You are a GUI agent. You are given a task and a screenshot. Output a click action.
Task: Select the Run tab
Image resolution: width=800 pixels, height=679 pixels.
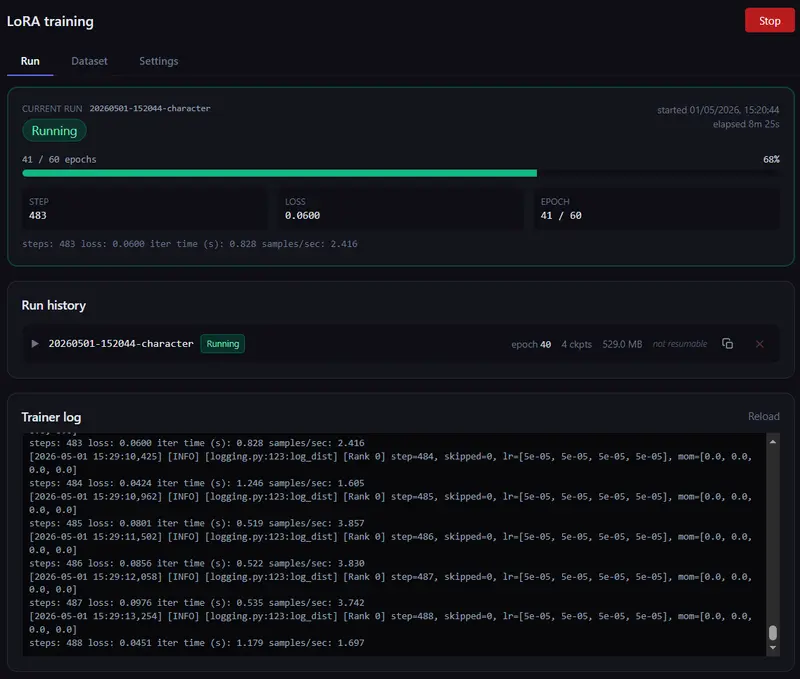(30, 61)
